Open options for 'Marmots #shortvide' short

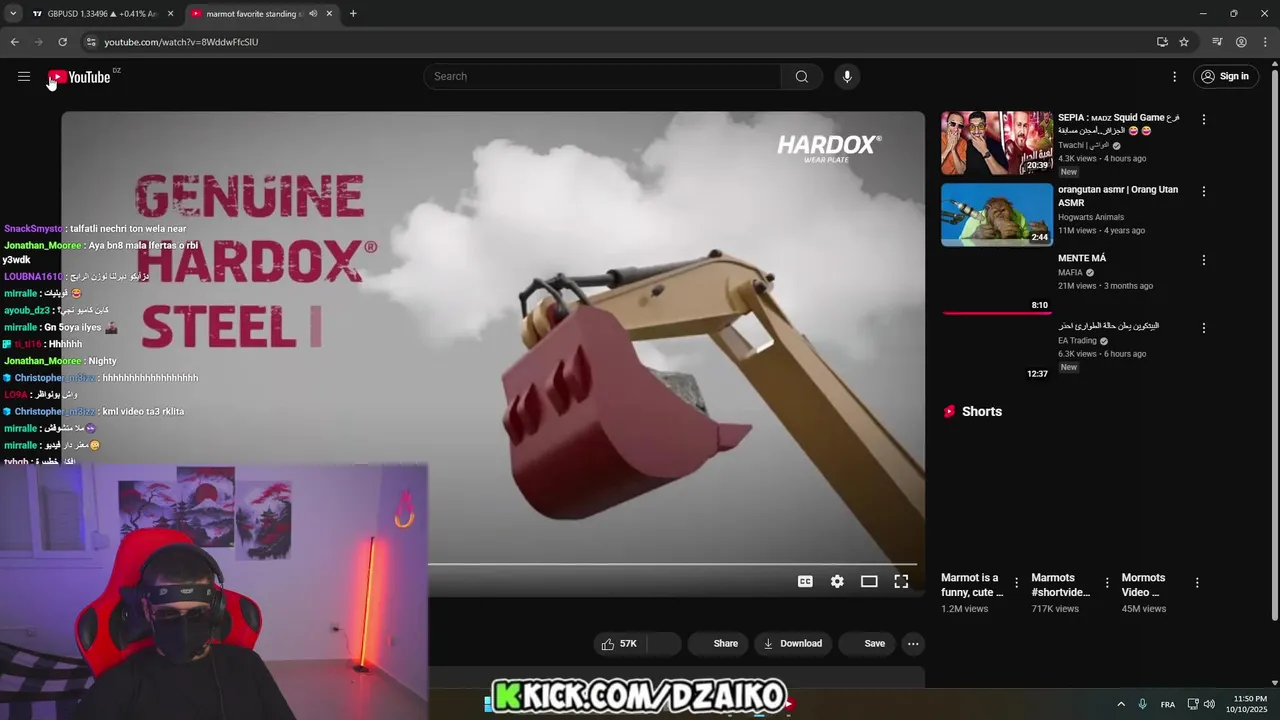[x=1107, y=583]
